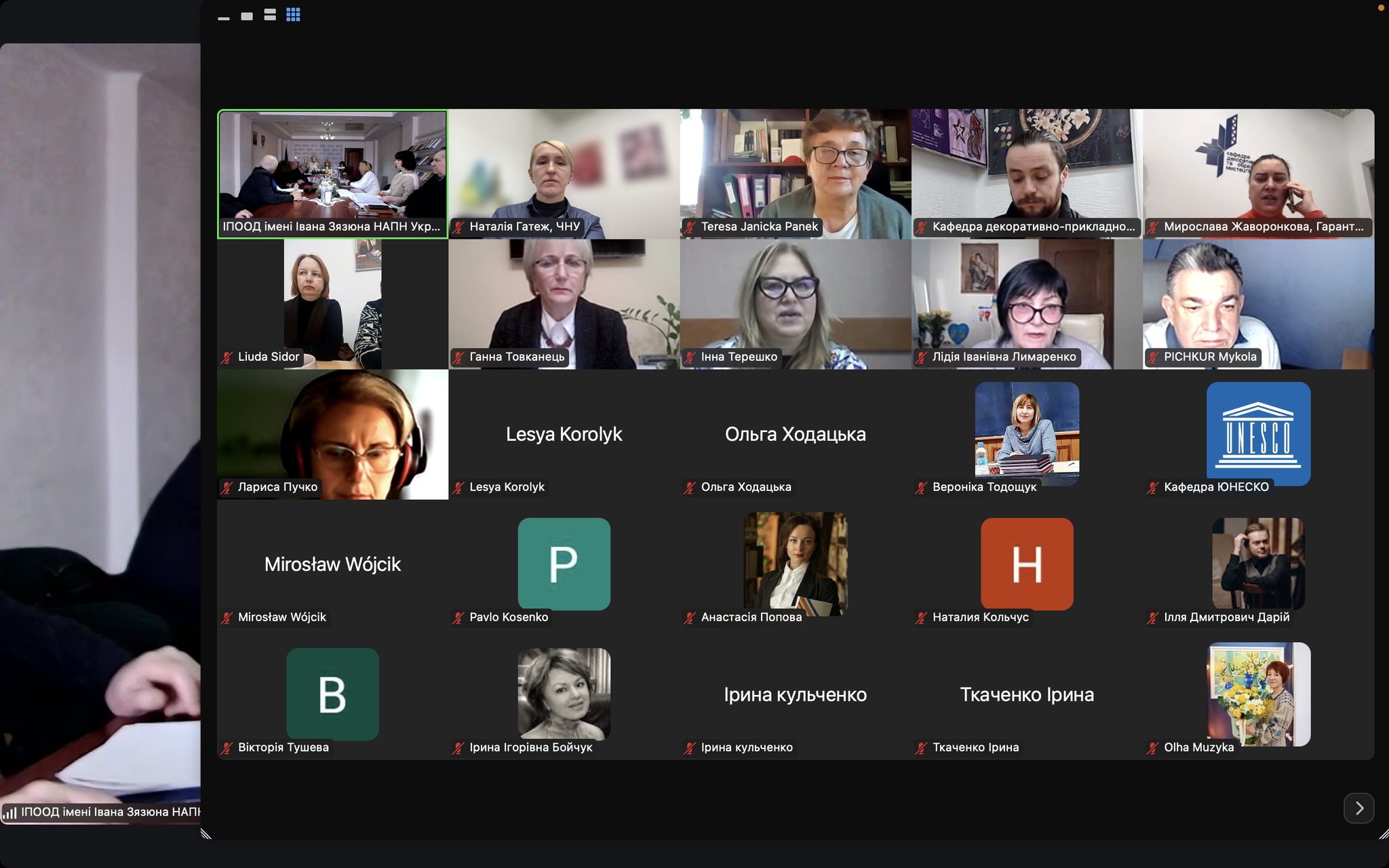Click the Лариса Пучко name label
1389x868 pixels.
[x=277, y=487]
